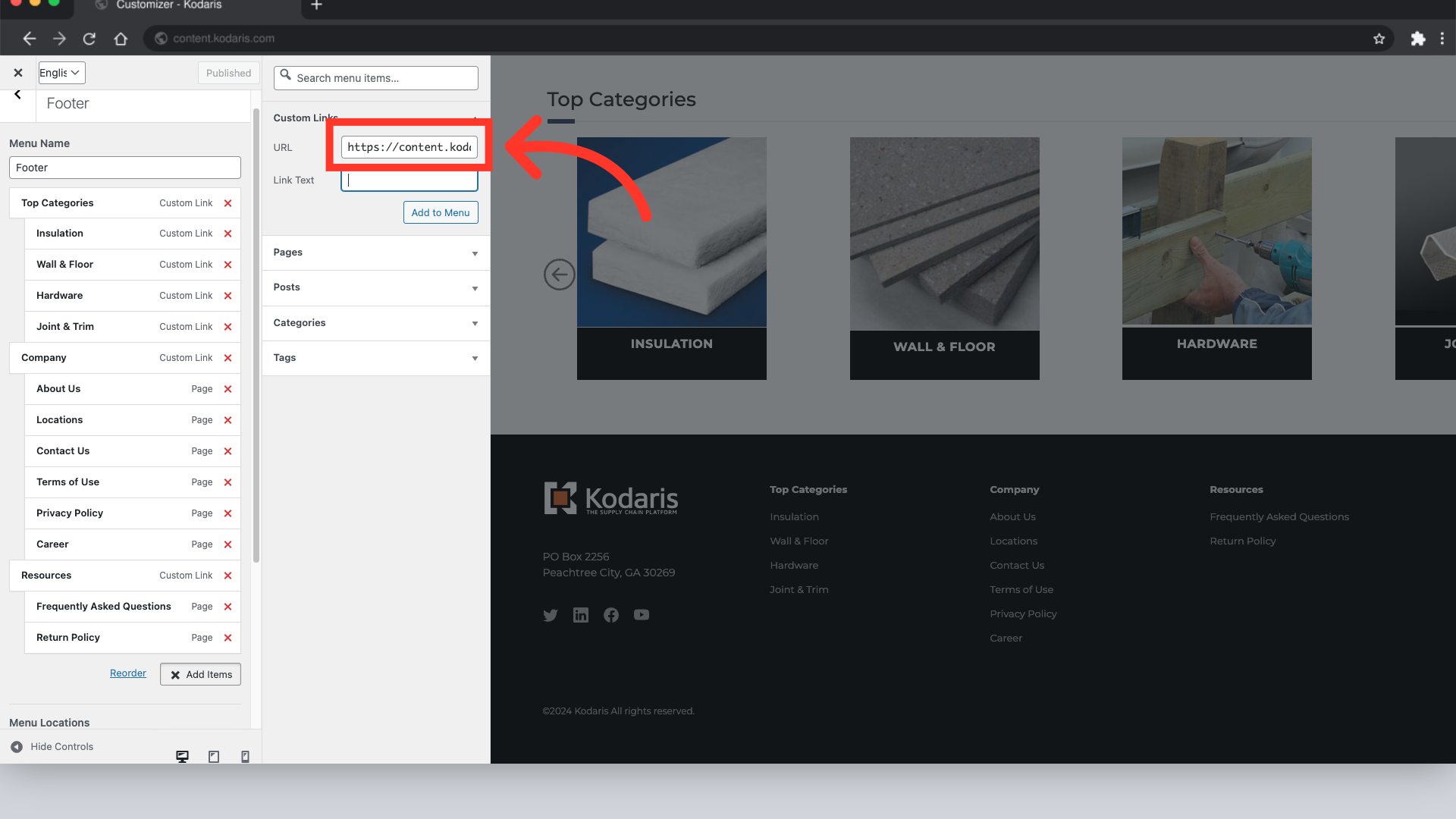
Task: Expand the Tags item type
Action: pos(375,358)
